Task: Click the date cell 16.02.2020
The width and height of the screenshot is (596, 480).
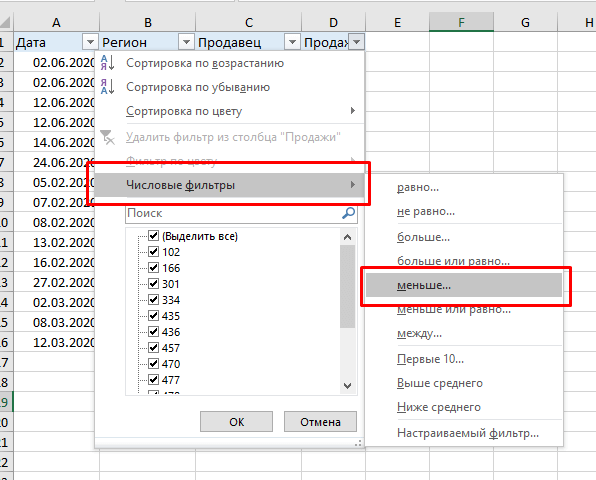Action: (54, 262)
